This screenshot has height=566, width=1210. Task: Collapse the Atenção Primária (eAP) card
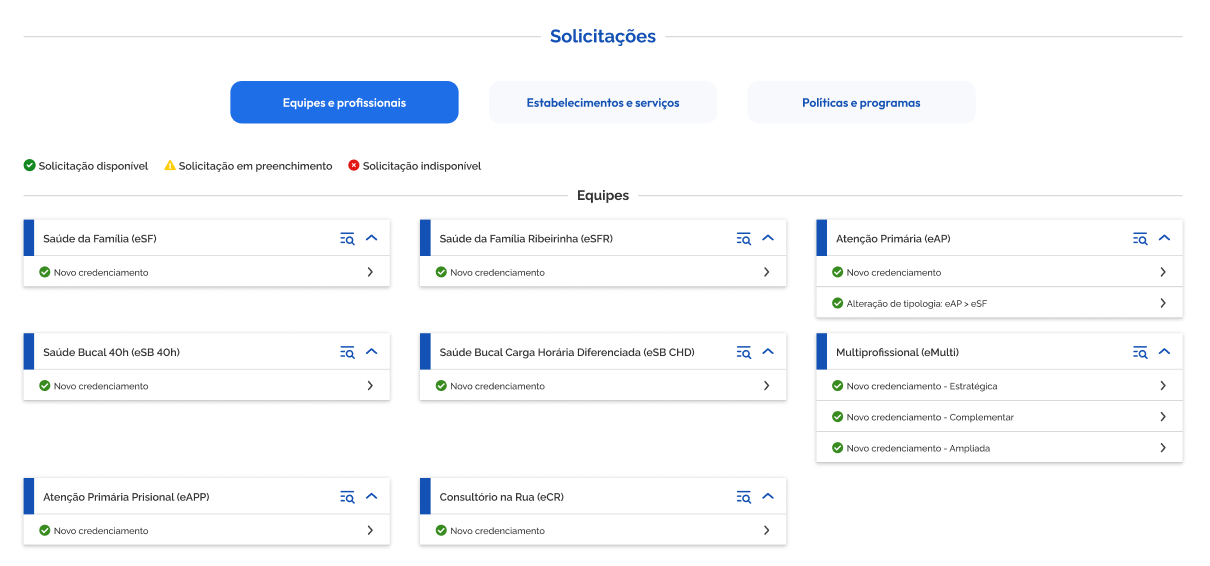(1164, 239)
